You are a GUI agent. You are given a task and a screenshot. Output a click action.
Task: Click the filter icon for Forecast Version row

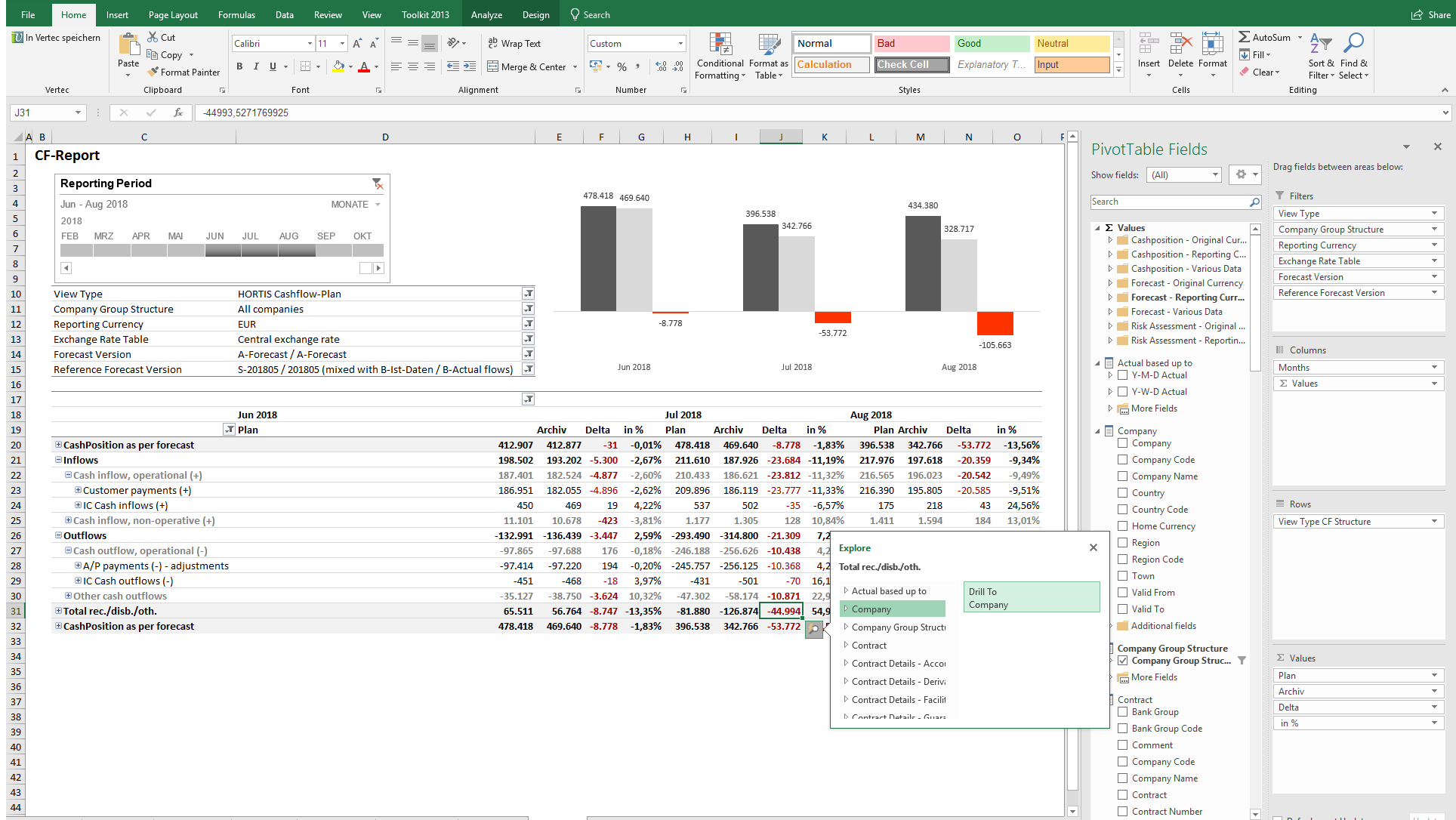529,354
